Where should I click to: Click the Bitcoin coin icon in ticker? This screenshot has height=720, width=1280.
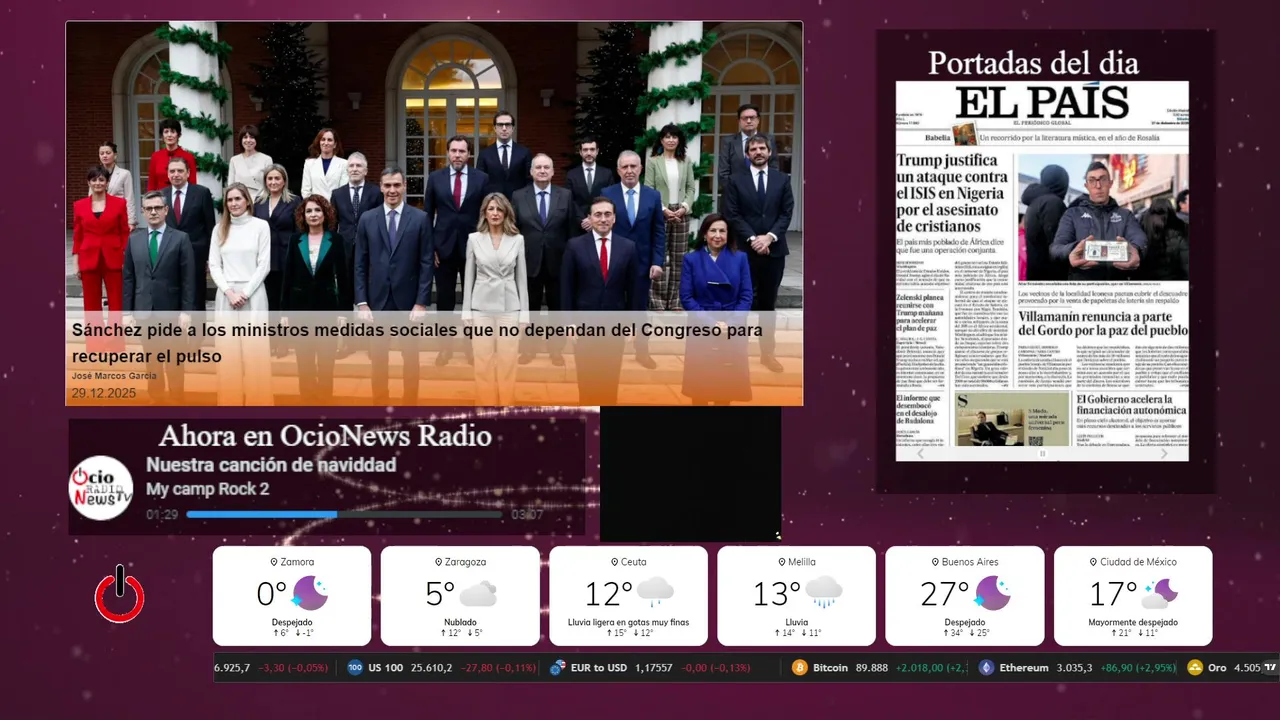coord(799,668)
